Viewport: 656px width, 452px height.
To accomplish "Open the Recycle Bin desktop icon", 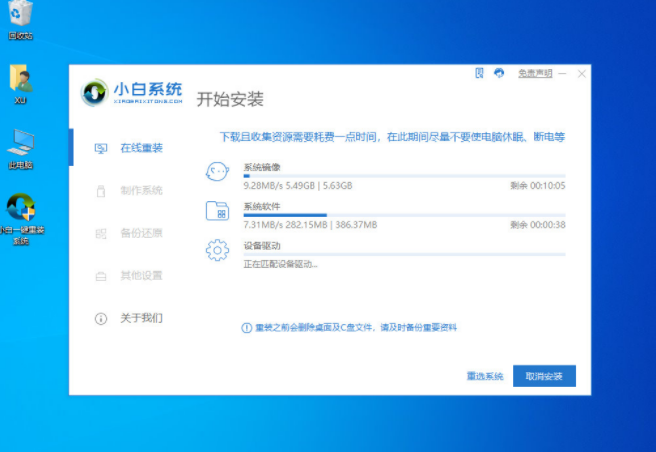I will pos(20,20).
